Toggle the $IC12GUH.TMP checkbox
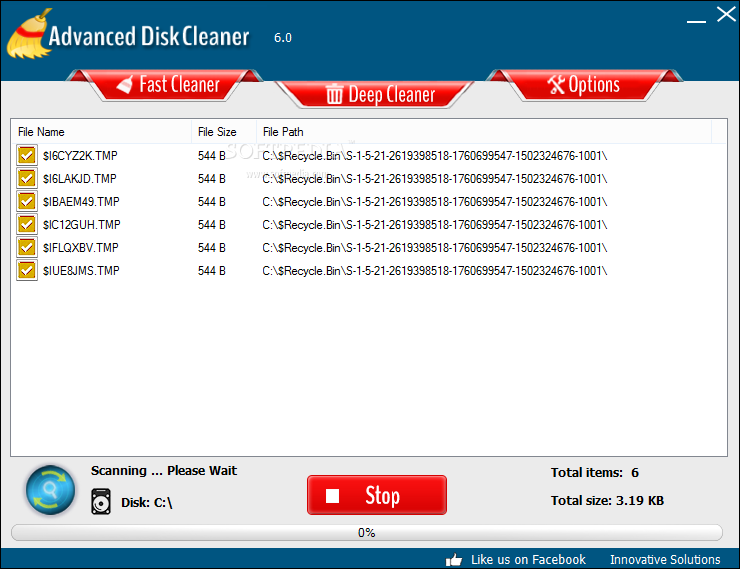This screenshot has height=569, width=740. coord(27,224)
